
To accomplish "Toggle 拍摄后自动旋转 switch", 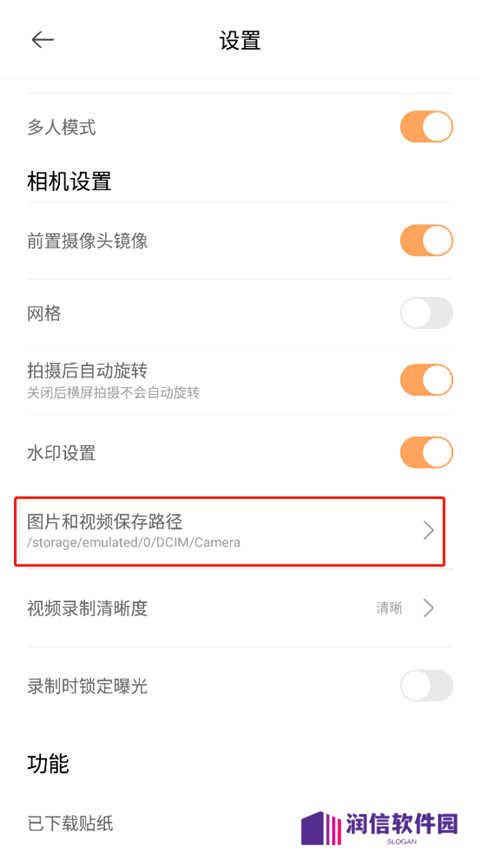I will [427, 380].
